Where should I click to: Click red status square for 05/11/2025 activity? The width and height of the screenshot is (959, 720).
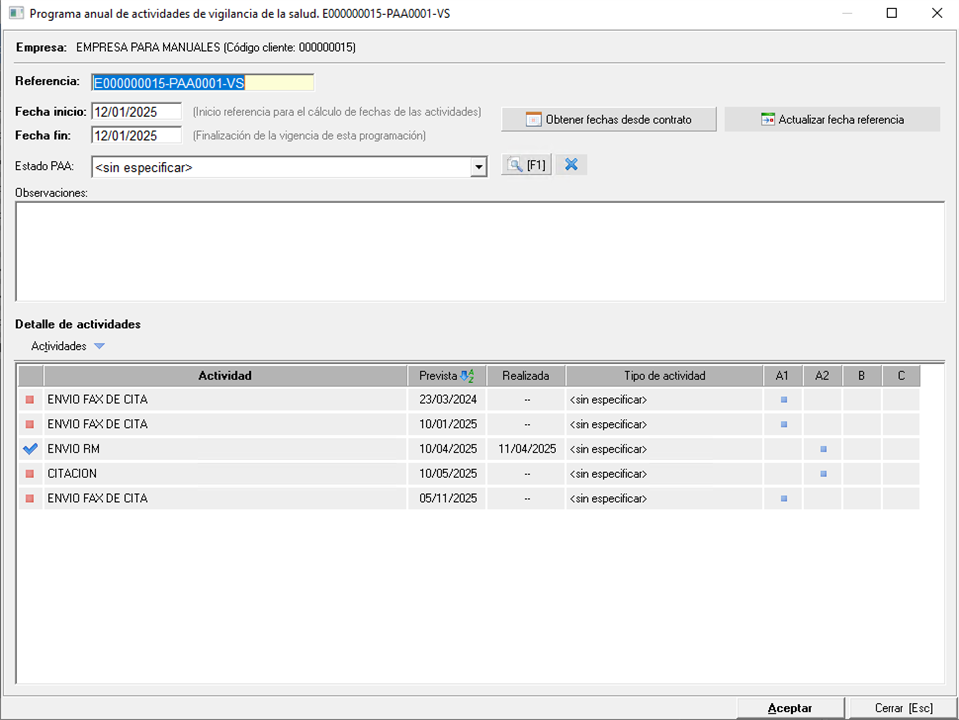[30, 498]
